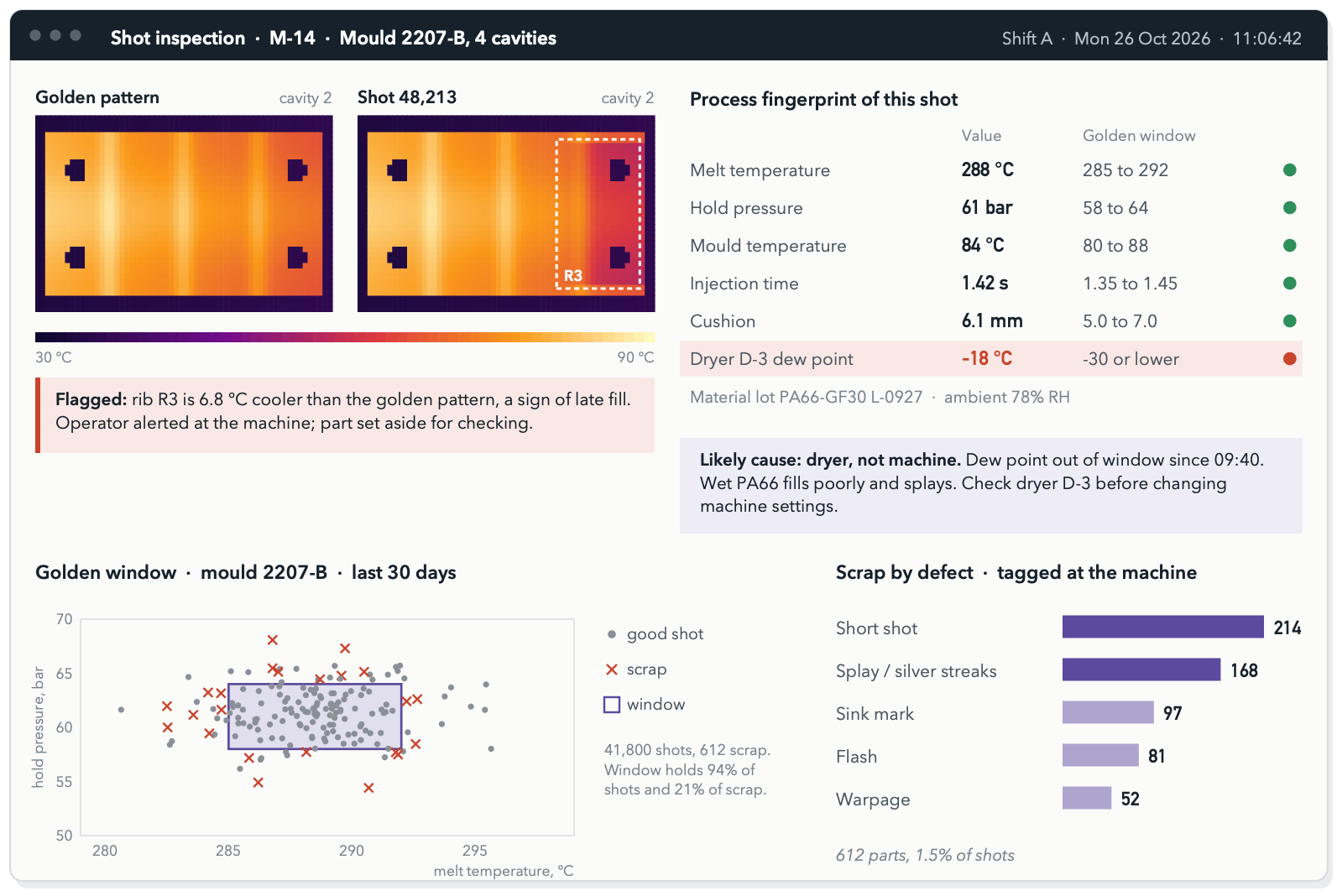This screenshot has width=1337, height=896.
Task: Click the Sink mark scrap bar
Action: (1108, 712)
